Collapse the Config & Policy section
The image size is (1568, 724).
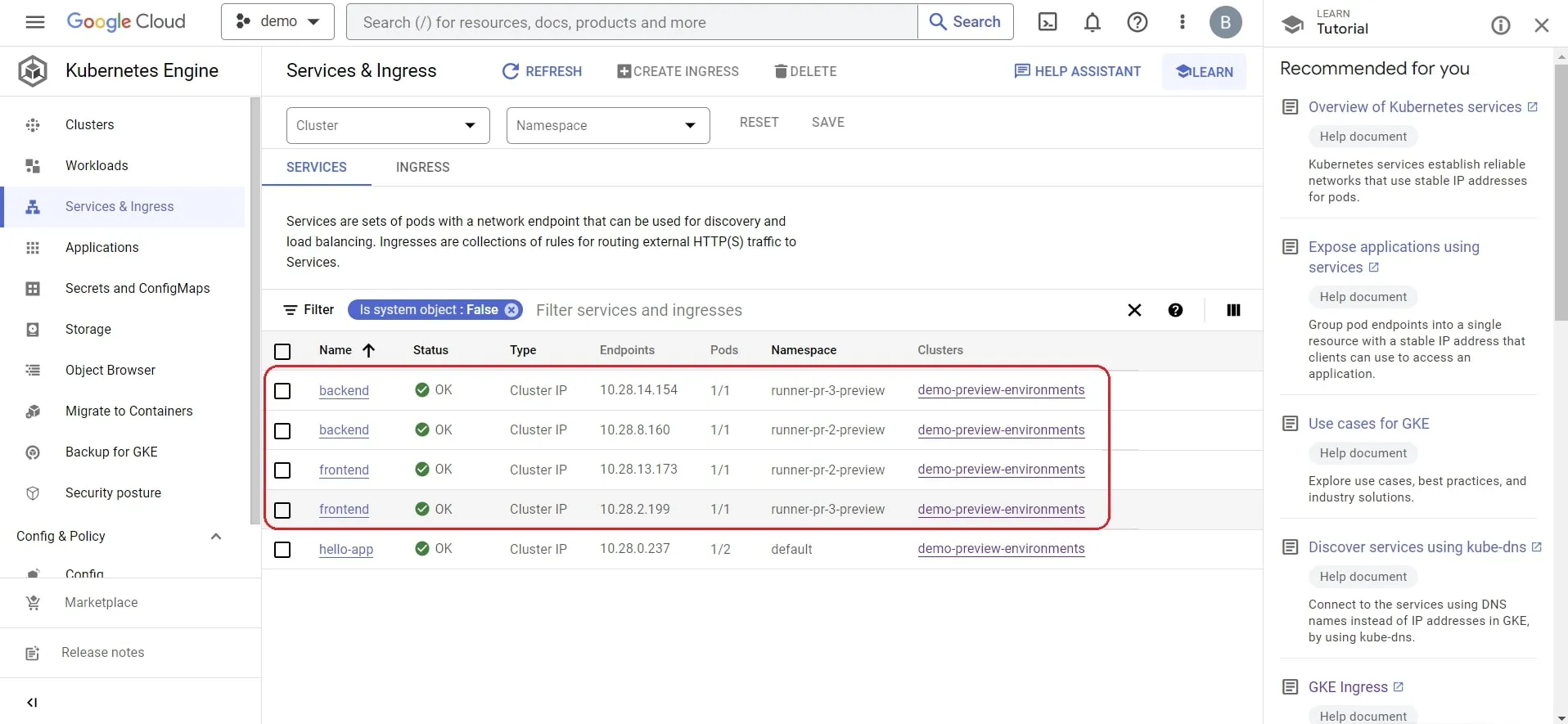click(x=216, y=537)
